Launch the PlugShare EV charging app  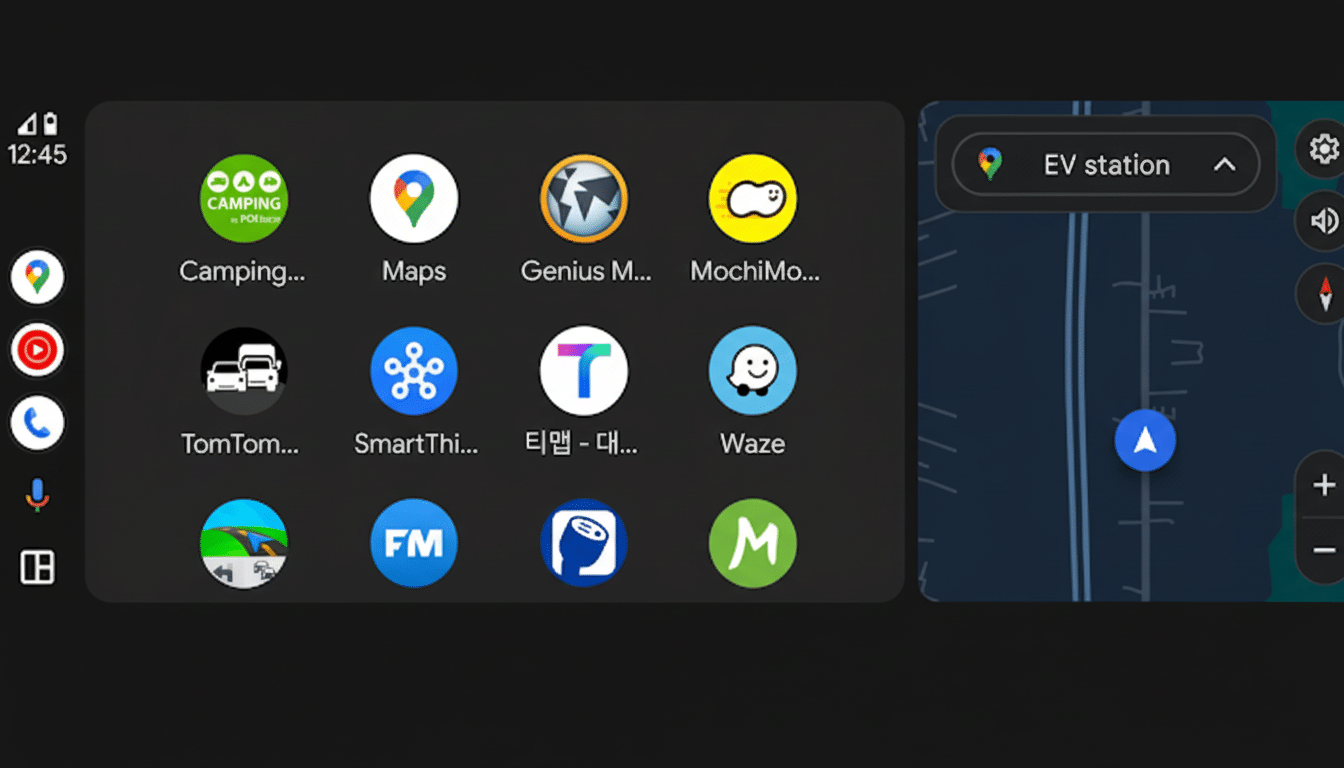(x=584, y=543)
